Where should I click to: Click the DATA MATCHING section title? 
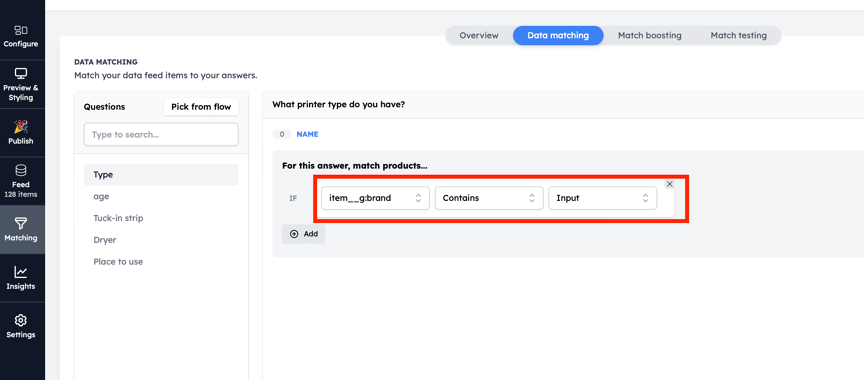[106, 62]
